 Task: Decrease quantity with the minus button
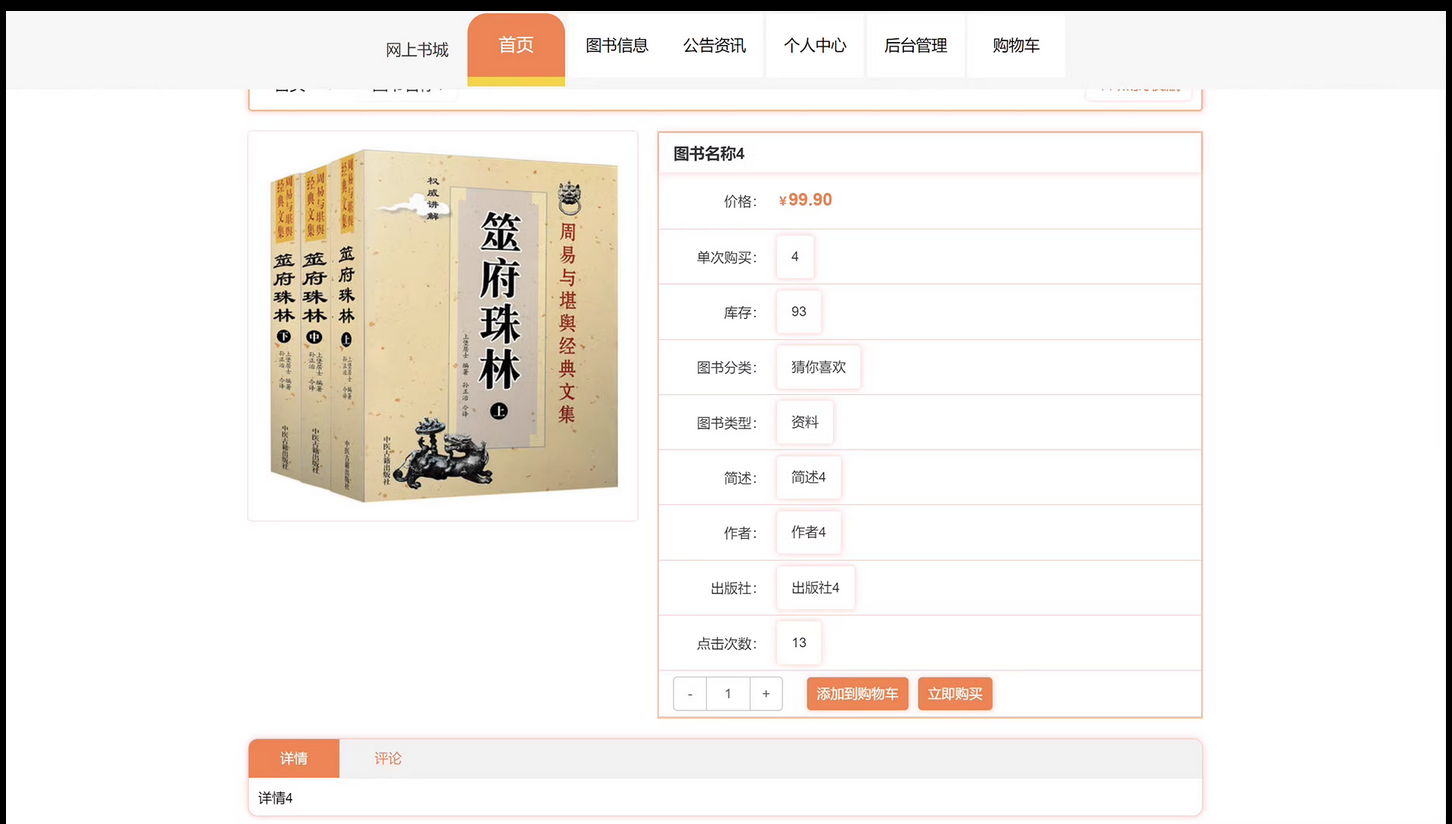[x=690, y=694]
